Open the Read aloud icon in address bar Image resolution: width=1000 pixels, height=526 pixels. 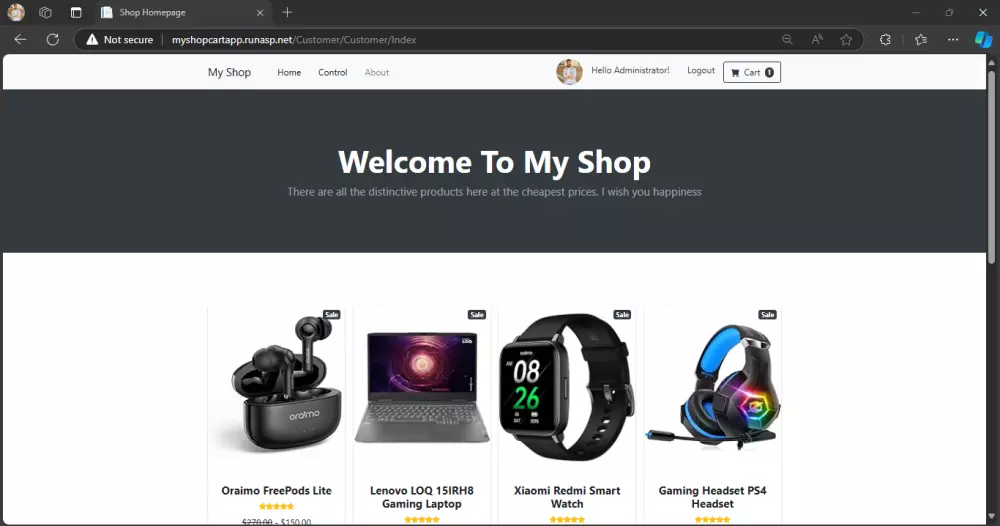pyautogui.click(x=817, y=40)
